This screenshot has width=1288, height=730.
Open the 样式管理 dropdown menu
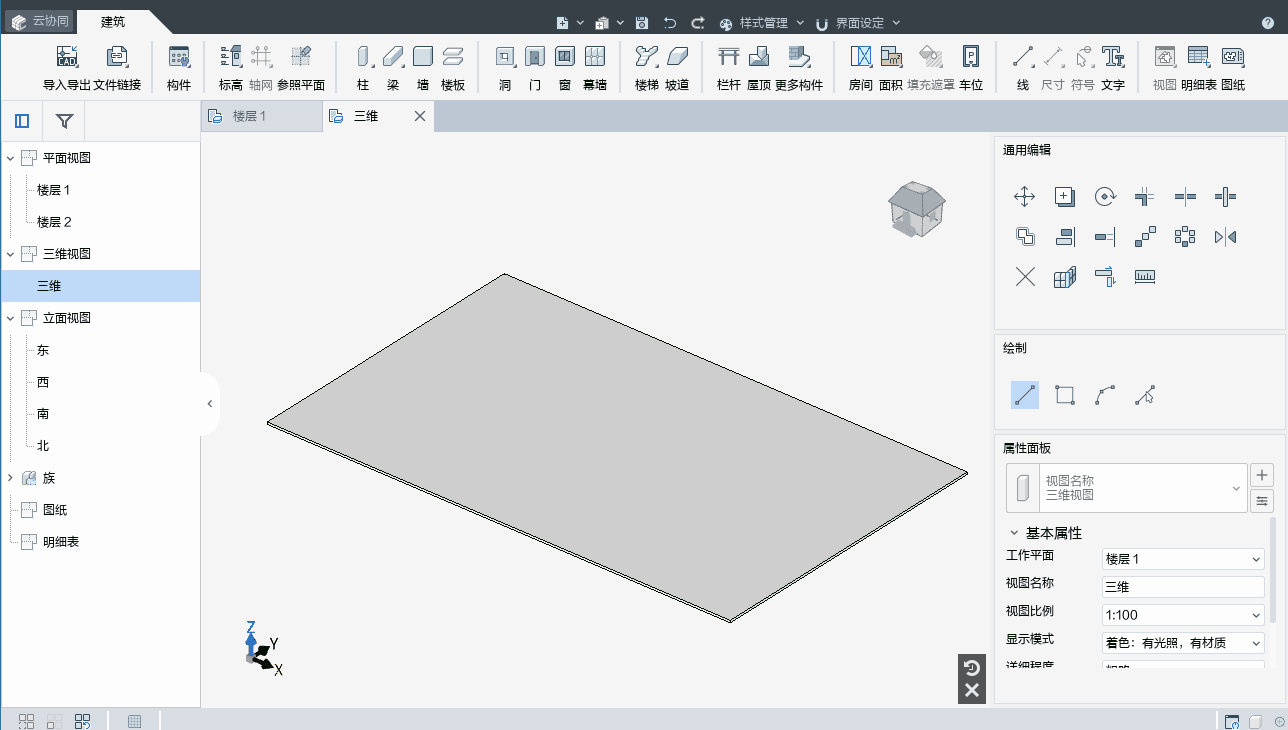click(x=762, y=23)
